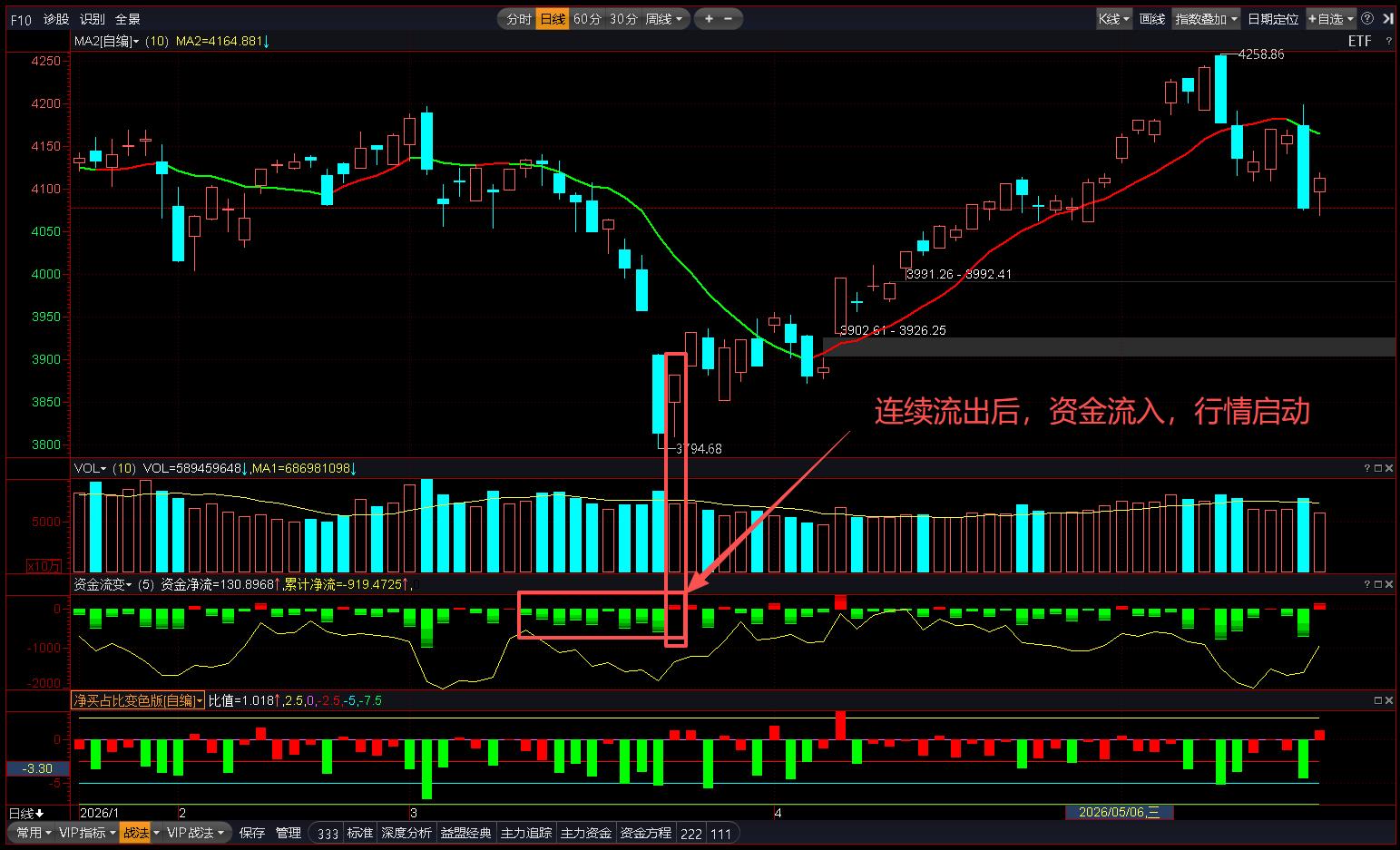Select the 60分 period
This screenshot has height=850, width=1400.
587,19
